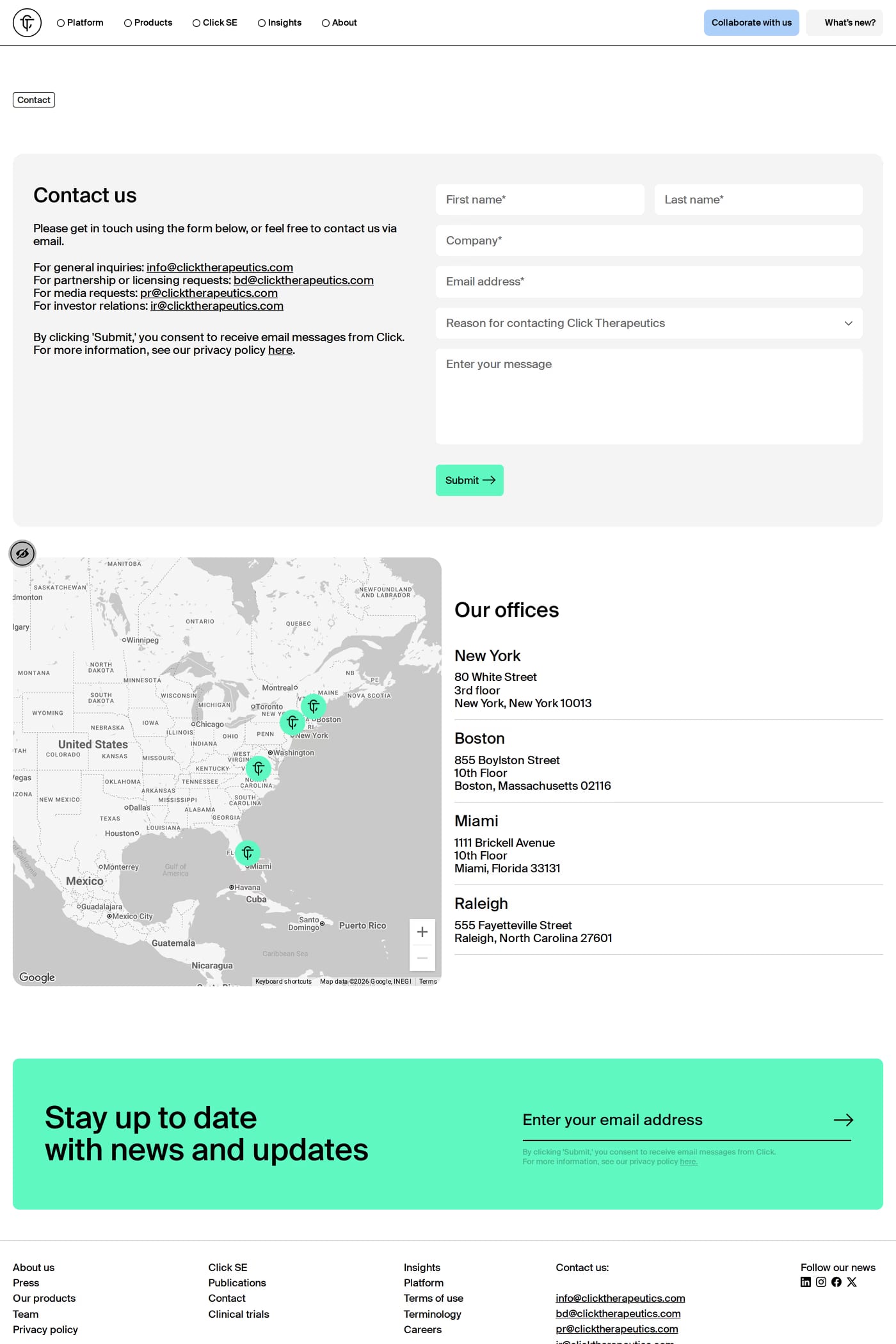896x1344 pixels.
Task: Focus the First name field
Action: (540, 200)
